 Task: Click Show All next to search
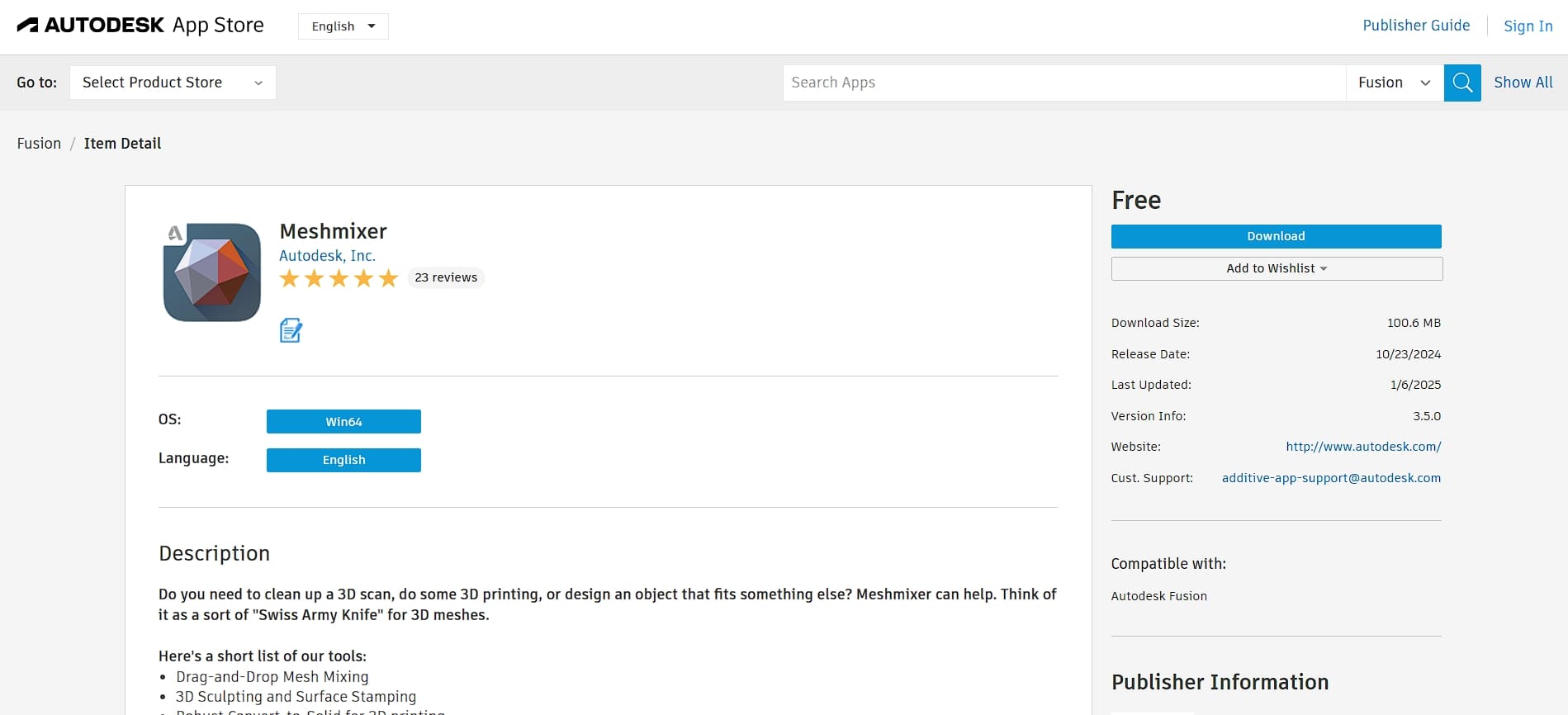[1523, 83]
